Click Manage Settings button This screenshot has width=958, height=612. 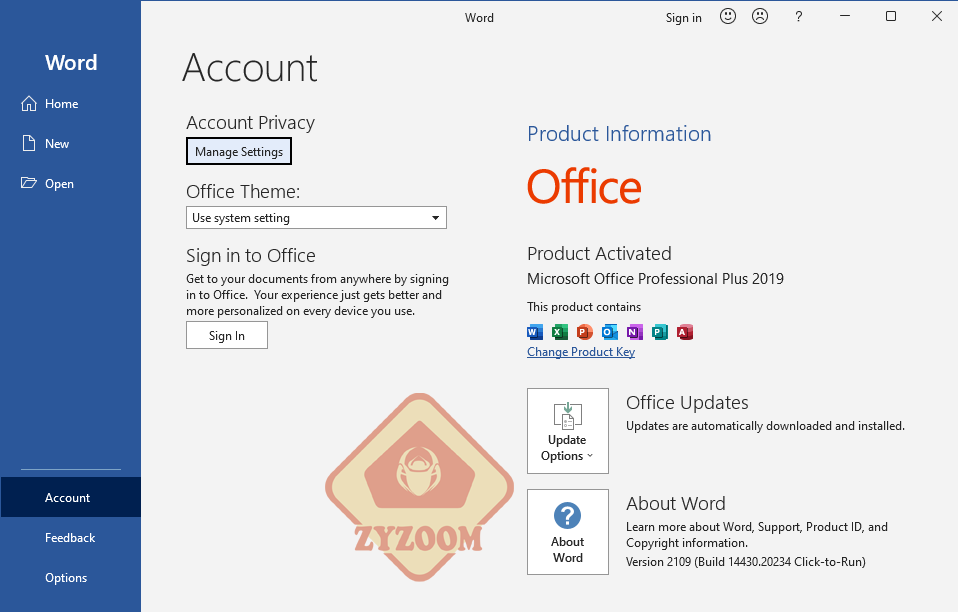click(239, 151)
